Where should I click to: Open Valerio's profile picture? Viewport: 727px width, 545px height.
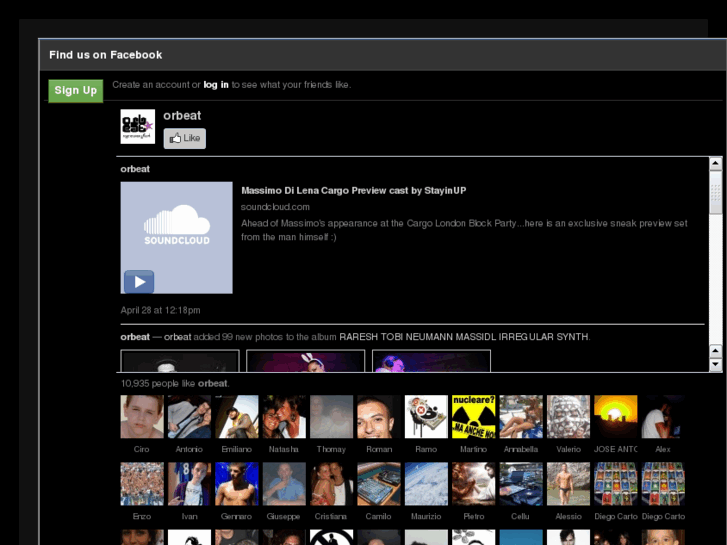pyautogui.click(x=568, y=417)
